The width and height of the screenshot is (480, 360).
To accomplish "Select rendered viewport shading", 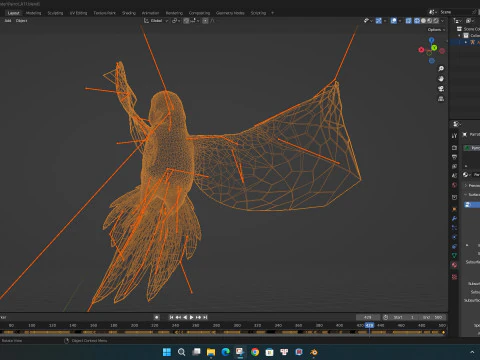I will point(436,21).
